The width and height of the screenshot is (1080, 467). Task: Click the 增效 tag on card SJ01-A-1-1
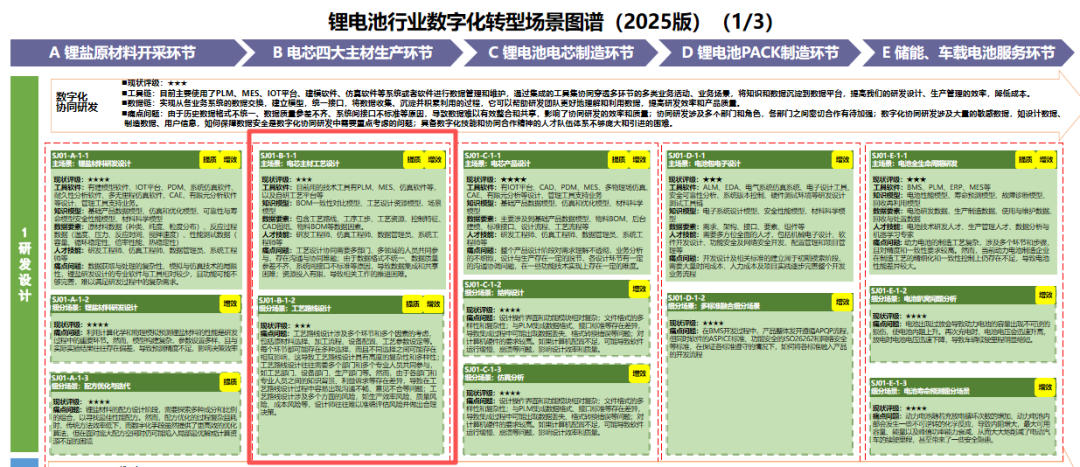pos(230,159)
